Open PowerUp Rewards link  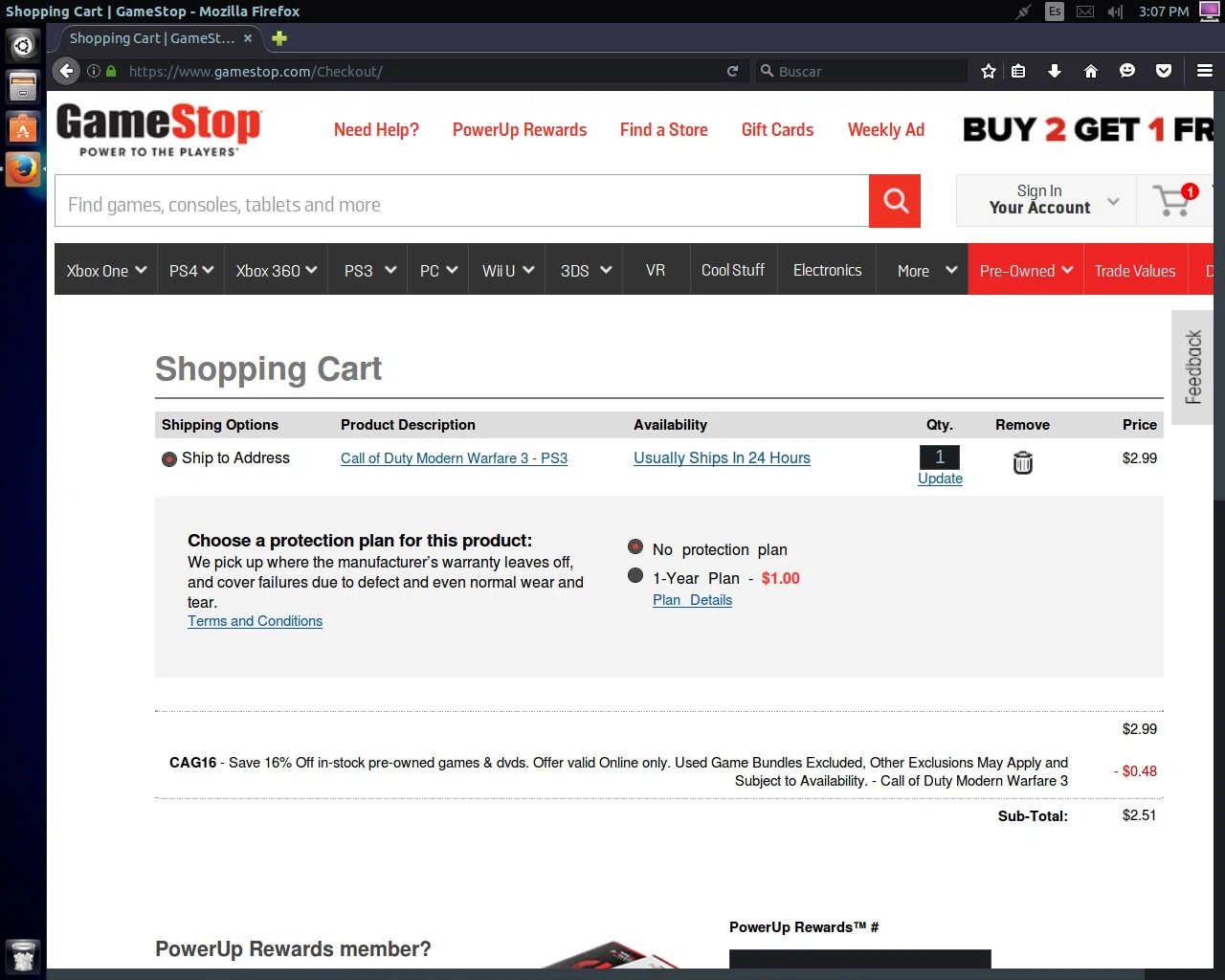click(520, 130)
